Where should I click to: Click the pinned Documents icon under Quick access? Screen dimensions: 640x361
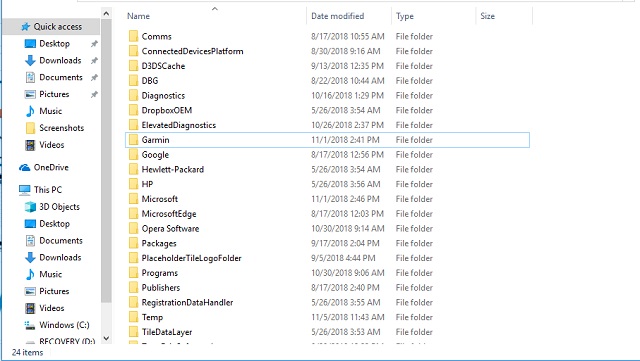click(30, 77)
